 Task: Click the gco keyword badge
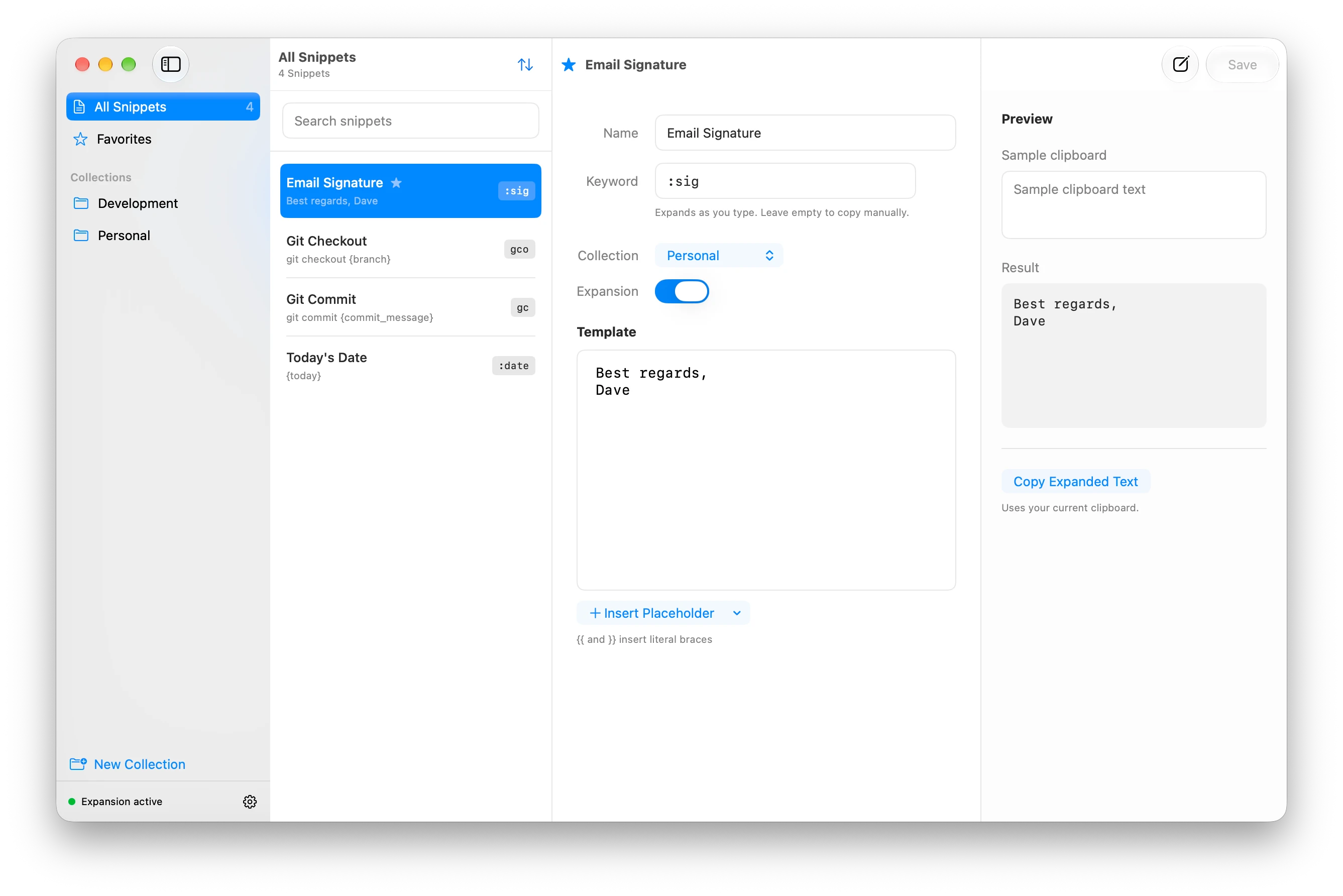[519, 249]
